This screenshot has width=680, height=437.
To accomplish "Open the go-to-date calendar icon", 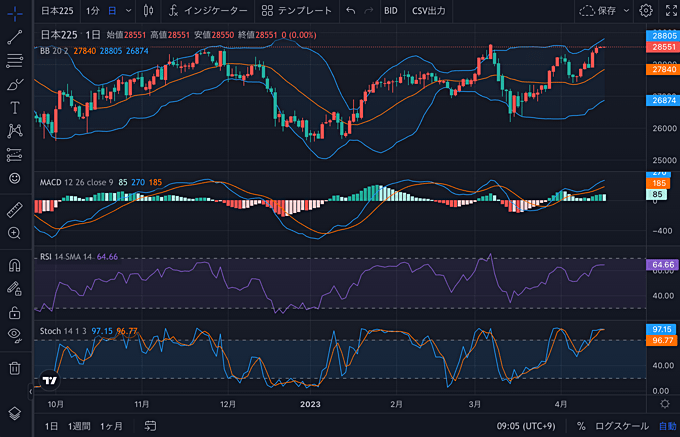I will click(x=150, y=426).
